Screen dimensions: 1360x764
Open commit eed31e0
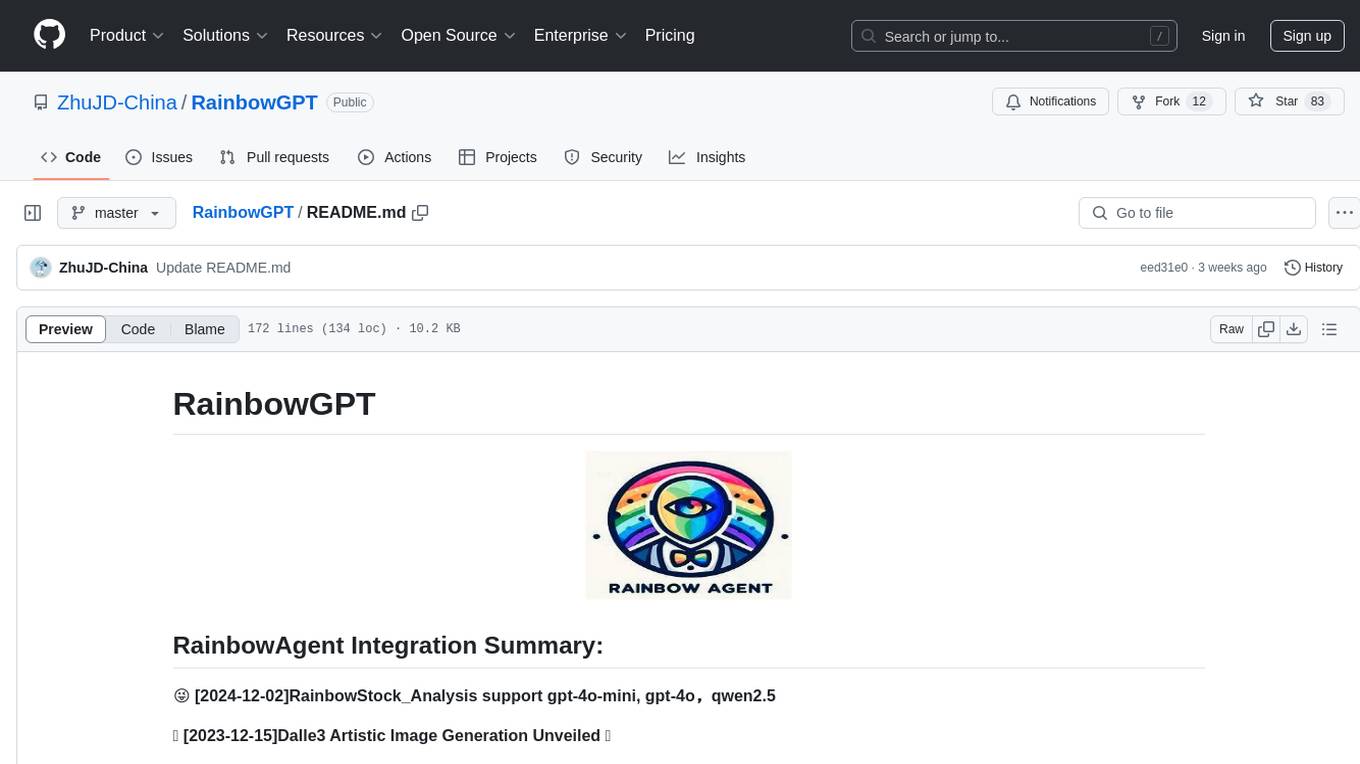click(x=1164, y=268)
